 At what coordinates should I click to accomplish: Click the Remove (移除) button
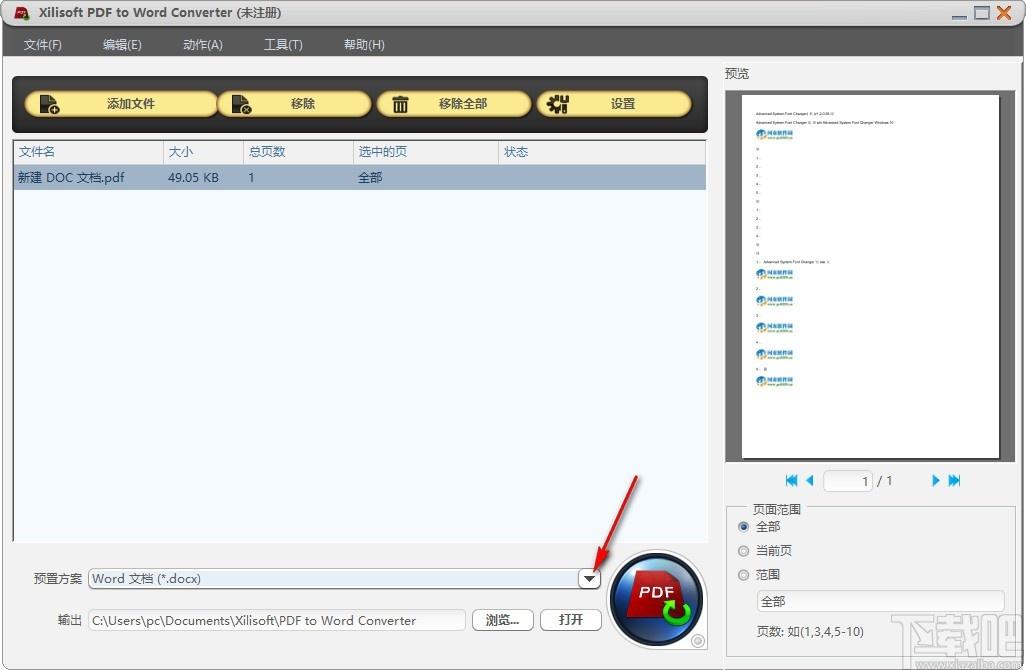[294, 104]
